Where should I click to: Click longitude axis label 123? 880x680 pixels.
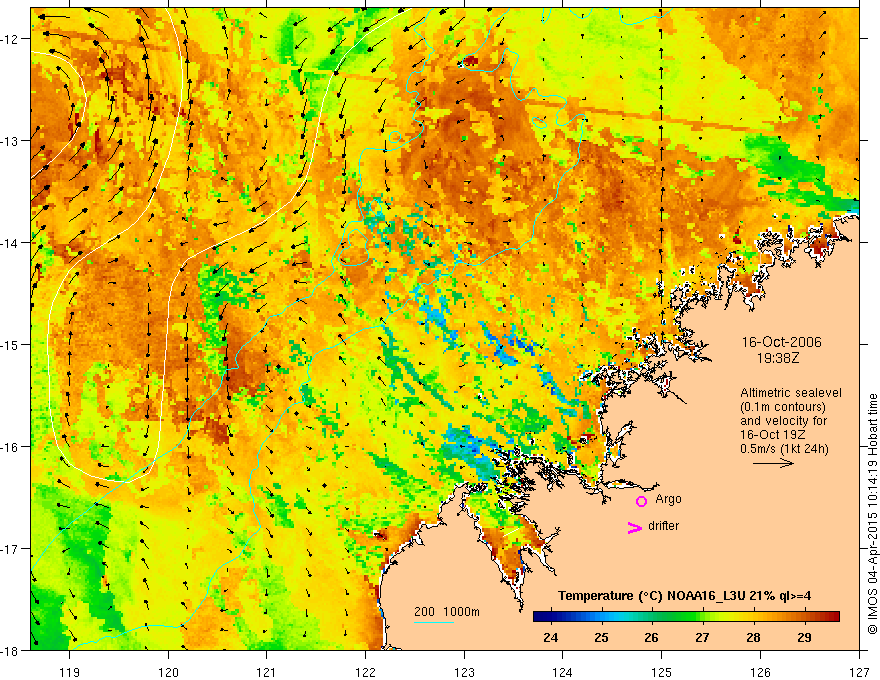(x=464, y=672)
